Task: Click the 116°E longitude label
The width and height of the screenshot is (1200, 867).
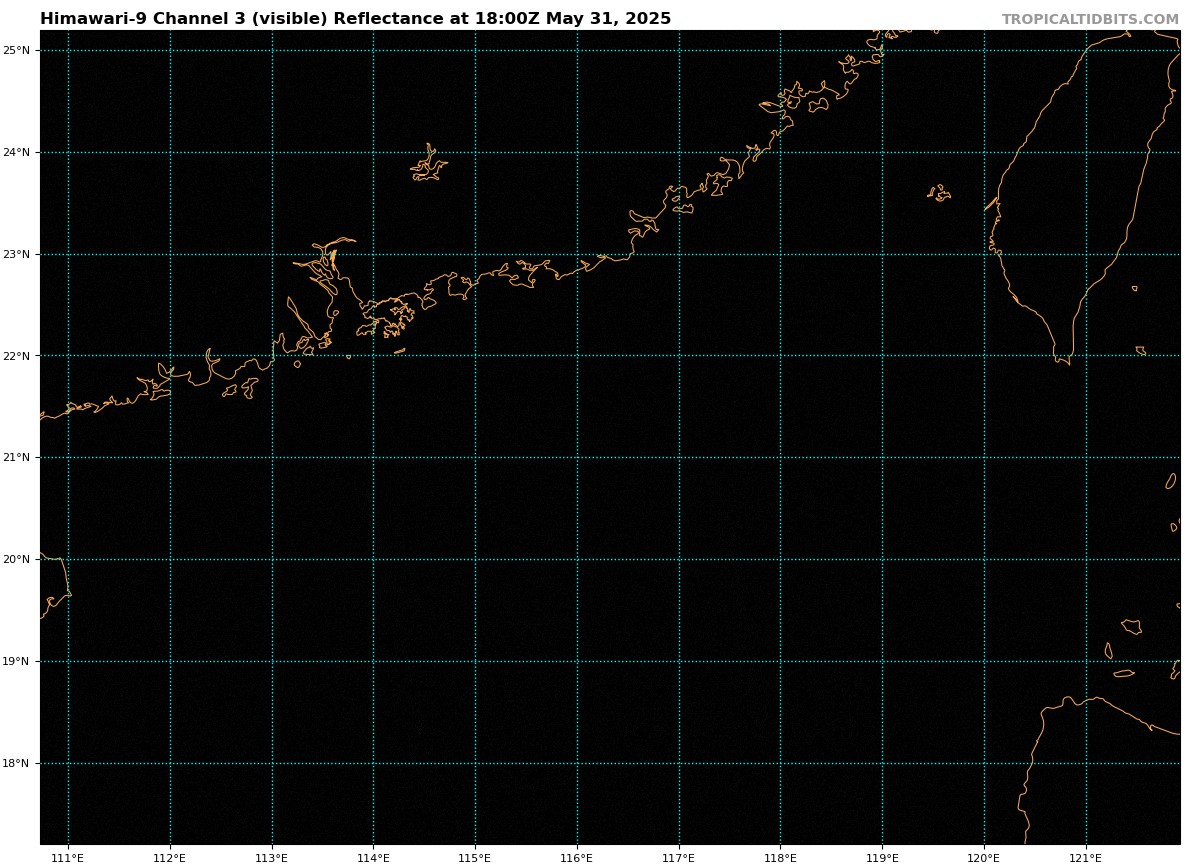Action: (x=577, y=858)
